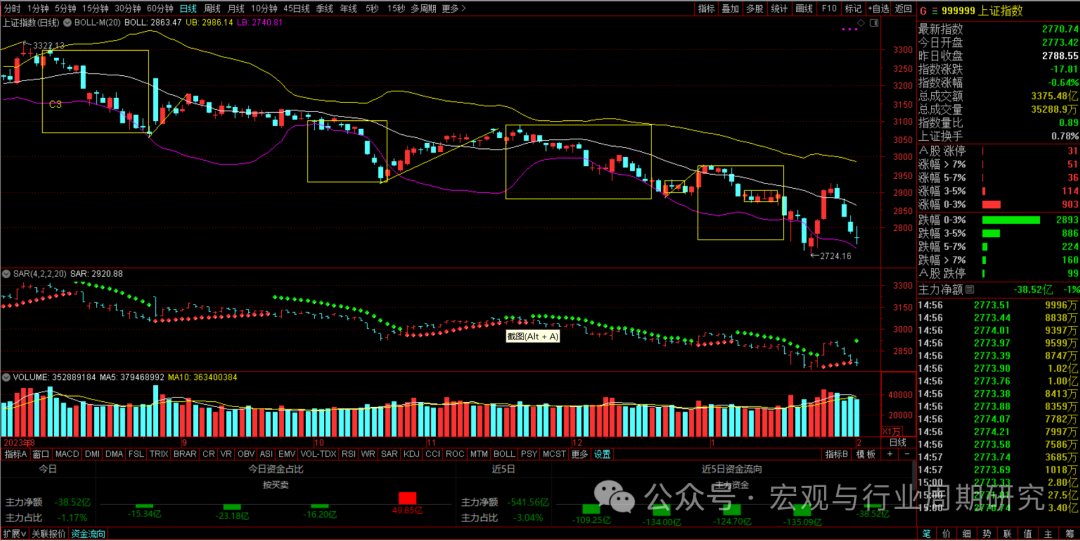Open the 指标A indicator group dropdown
The height and width of the screenshot is (541, 1080).
(15, 454)
